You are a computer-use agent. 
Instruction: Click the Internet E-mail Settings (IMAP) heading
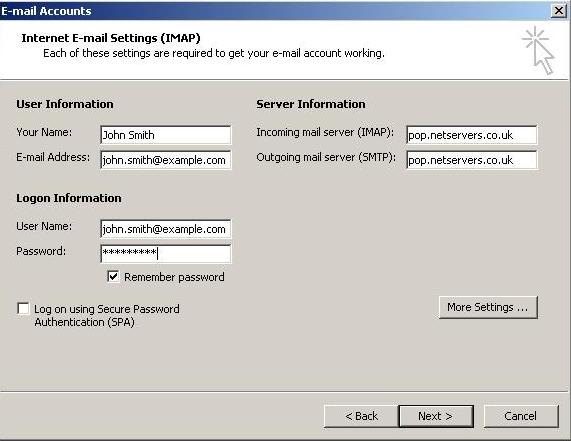[x=111, y=38]
